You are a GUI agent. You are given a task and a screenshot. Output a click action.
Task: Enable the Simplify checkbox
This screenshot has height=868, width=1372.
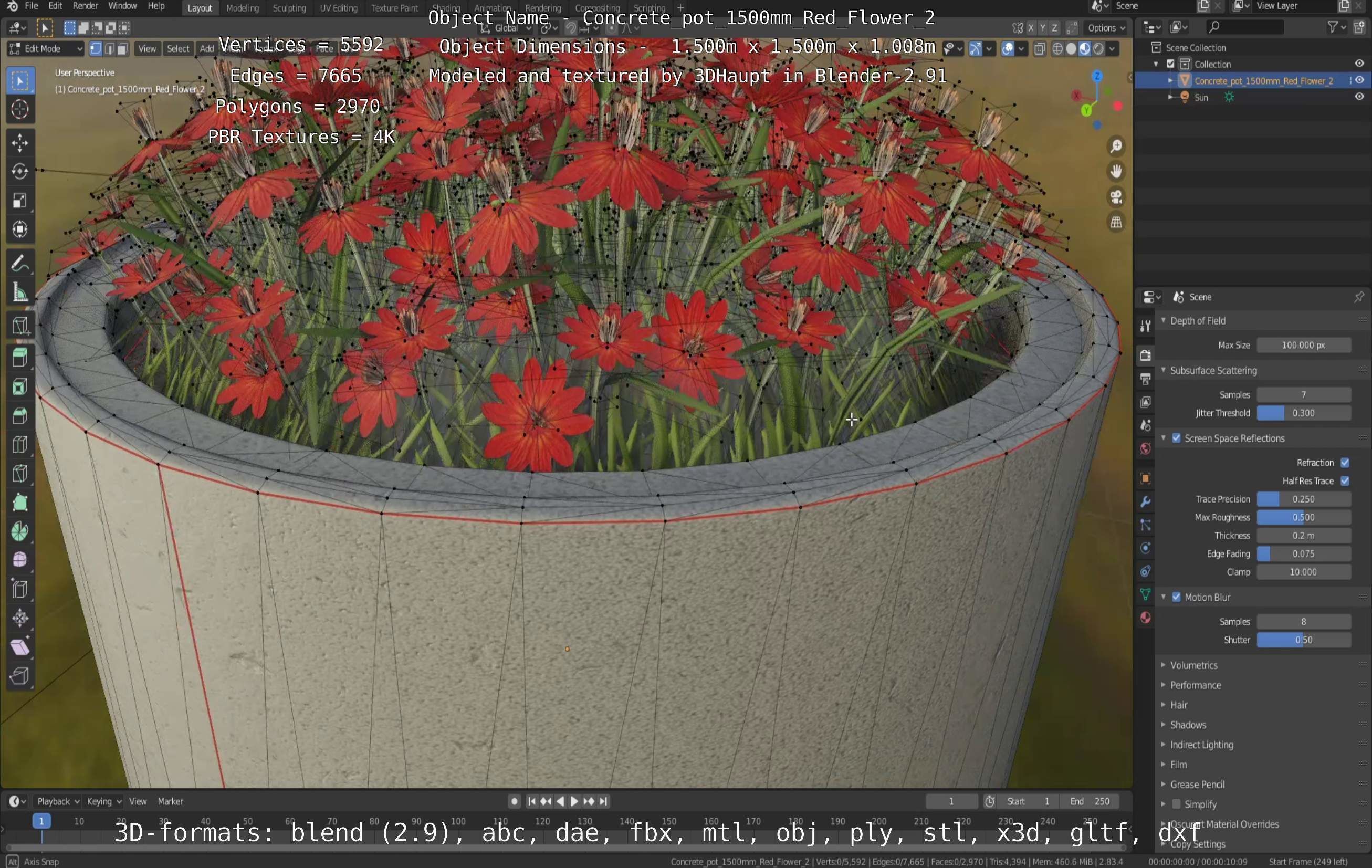(x=1176, y=805)
